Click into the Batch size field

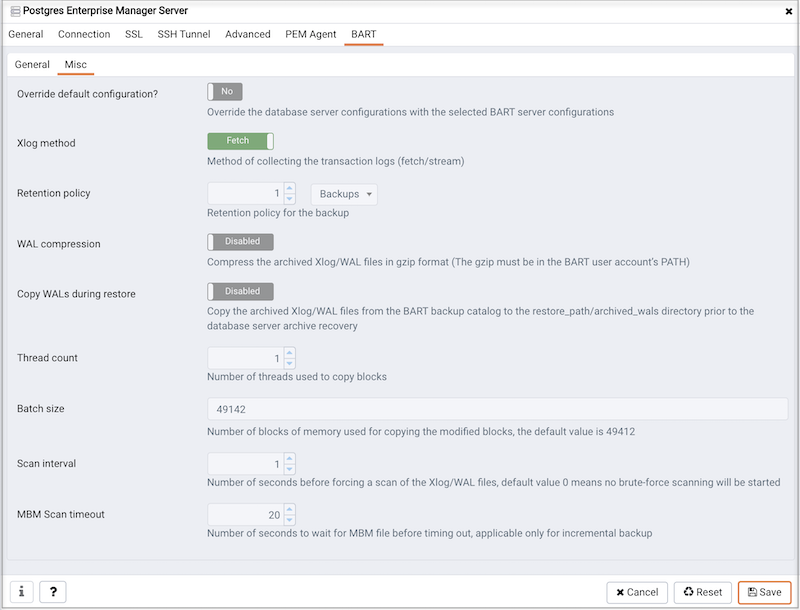(497, 409)
